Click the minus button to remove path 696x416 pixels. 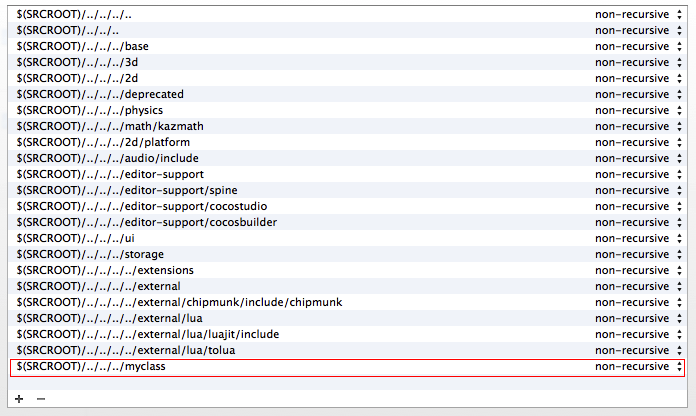tap(41, 399)
